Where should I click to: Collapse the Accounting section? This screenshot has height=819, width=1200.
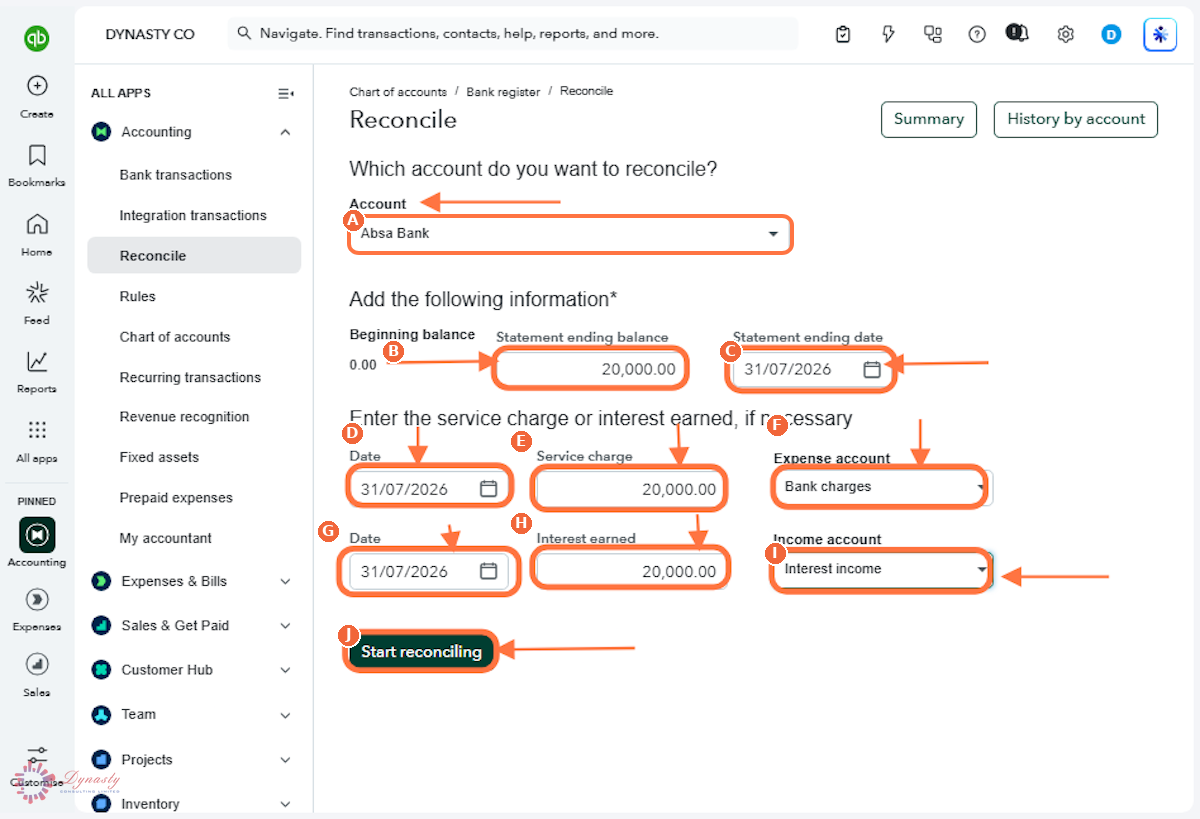[x=286, y=132]
